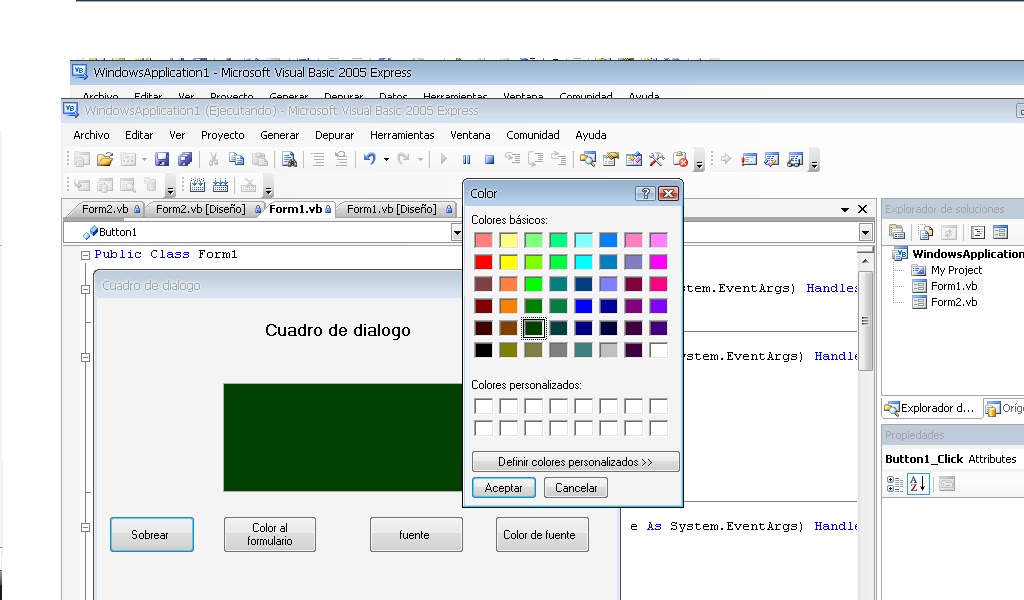Click the code editor vertical scrollbar up arrow
1024x600 pixels.
[865, 261]
